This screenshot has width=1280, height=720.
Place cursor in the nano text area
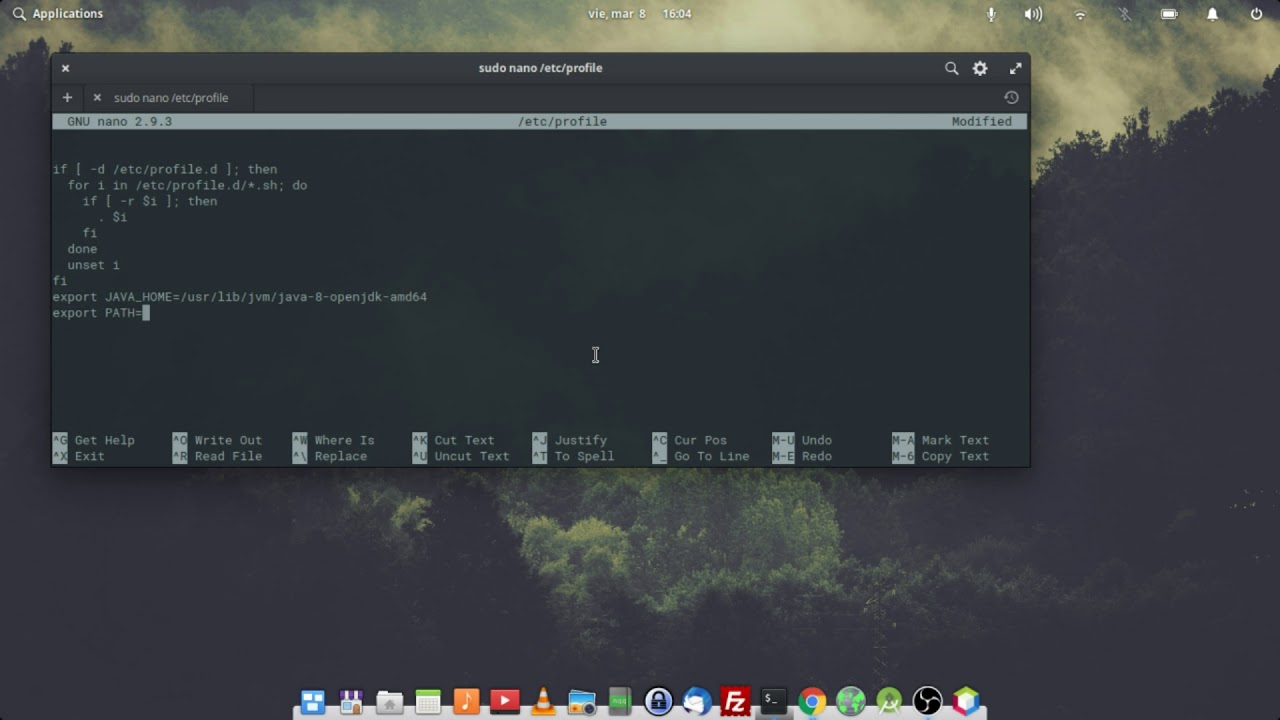coord(540,280)
